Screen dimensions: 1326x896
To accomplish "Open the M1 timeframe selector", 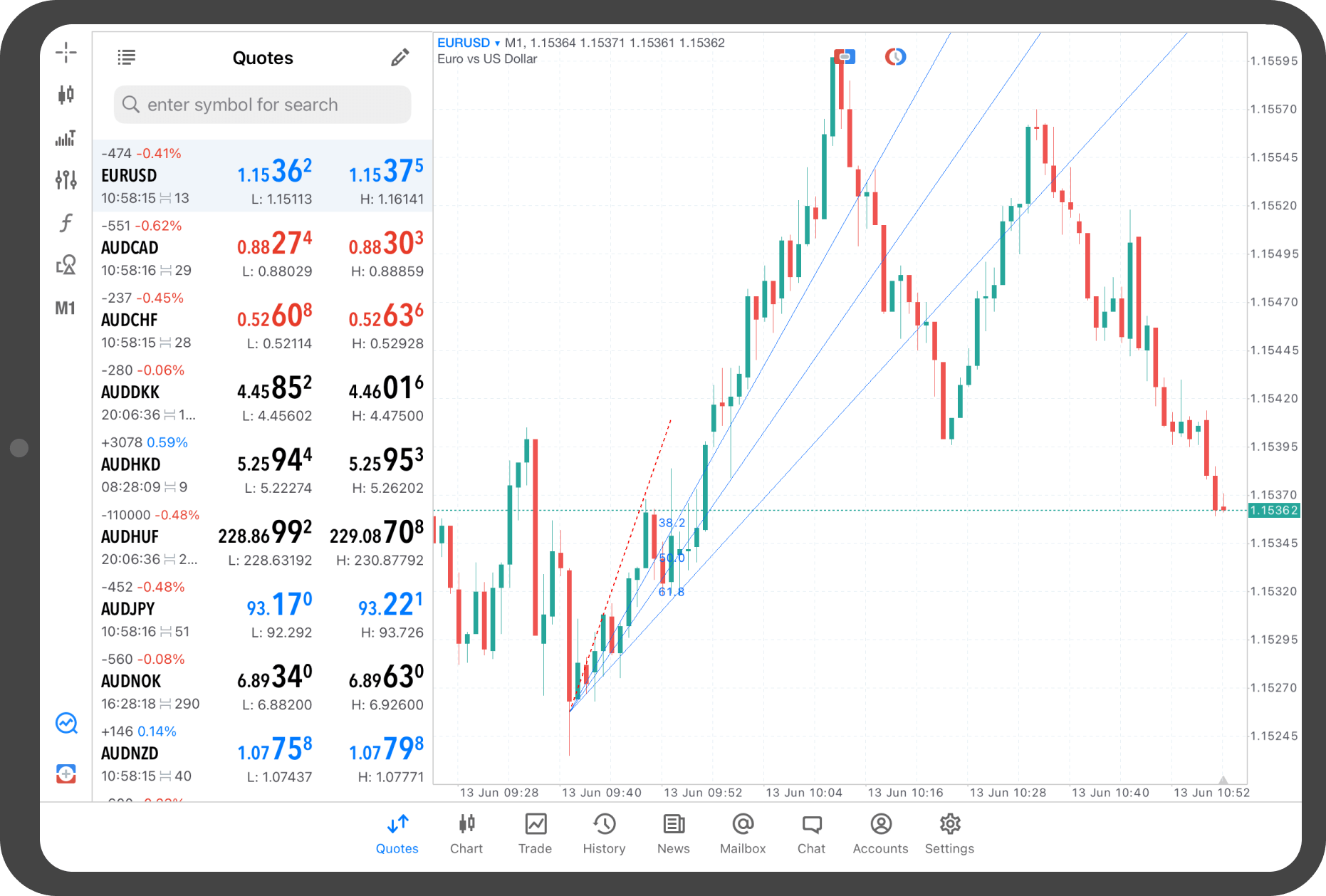I will point(66,308).
